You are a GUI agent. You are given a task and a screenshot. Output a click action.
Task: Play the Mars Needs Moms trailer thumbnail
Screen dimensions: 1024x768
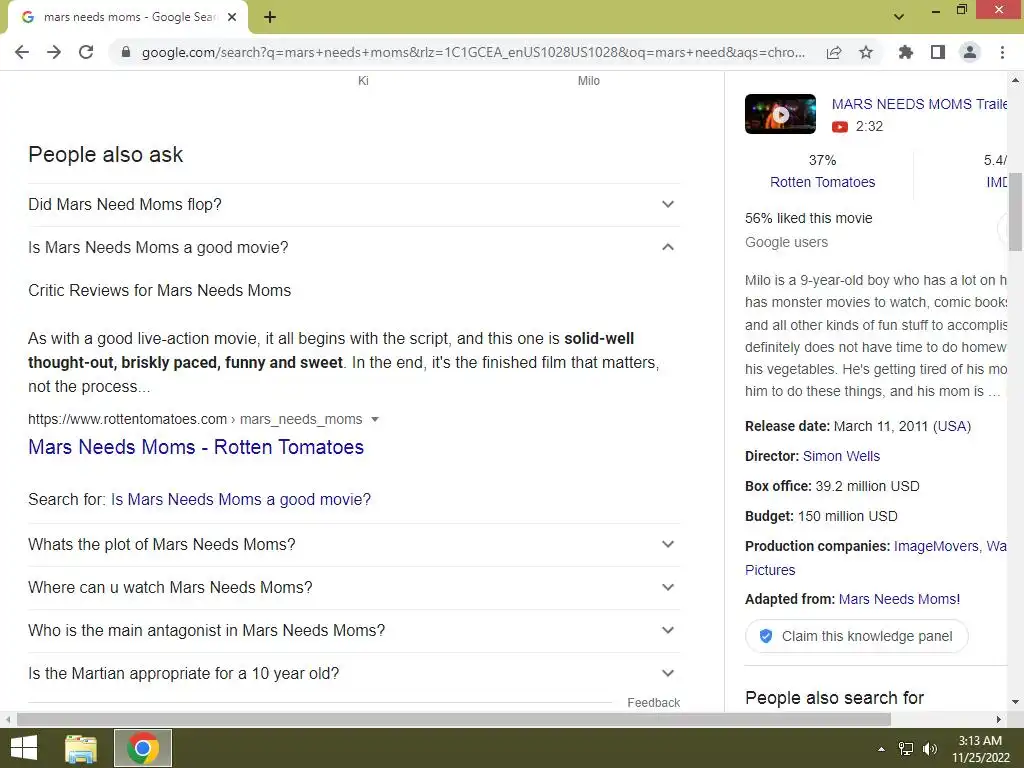(x=780, y=114)
